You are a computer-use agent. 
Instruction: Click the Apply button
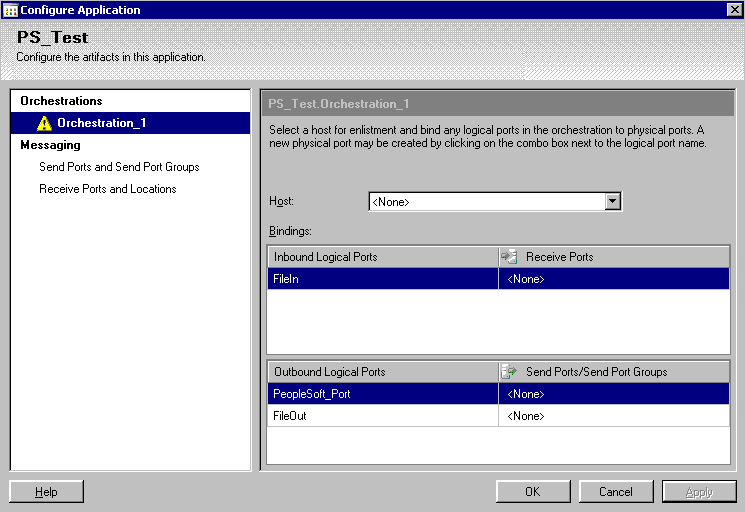pos(699,492)
